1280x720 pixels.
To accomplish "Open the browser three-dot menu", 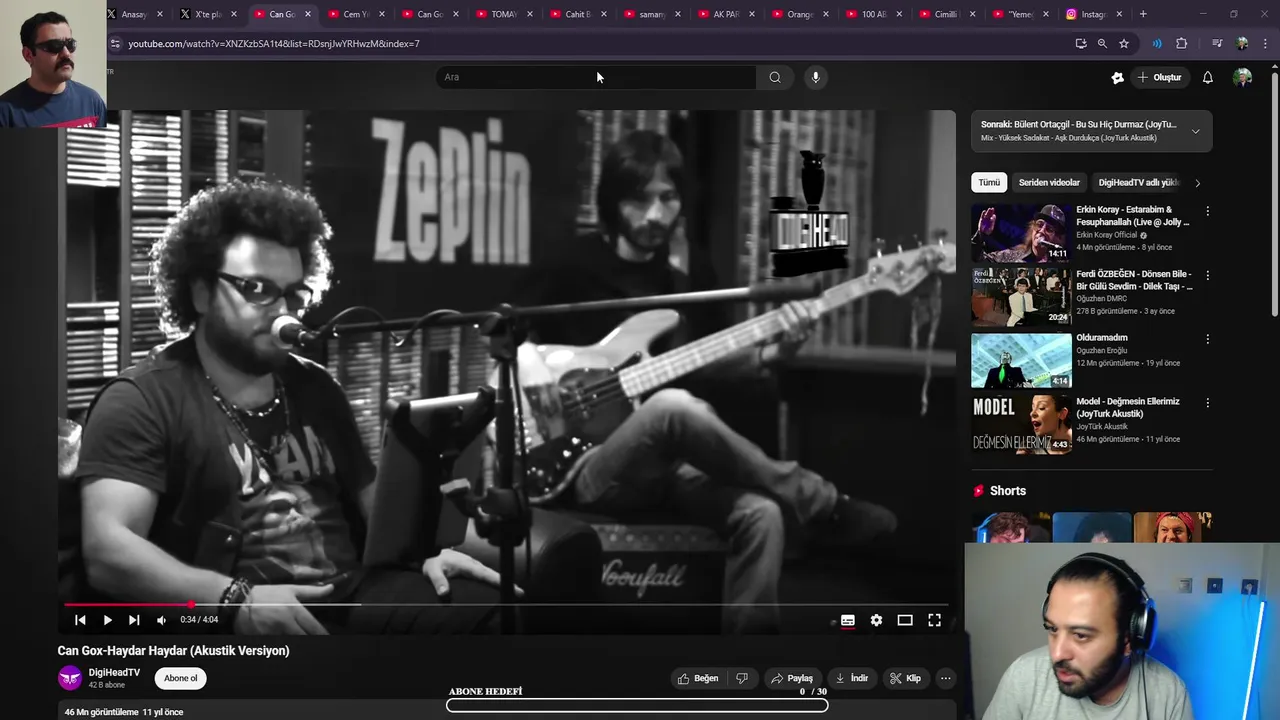I will pyautogui.click(x=1265, y=44).
